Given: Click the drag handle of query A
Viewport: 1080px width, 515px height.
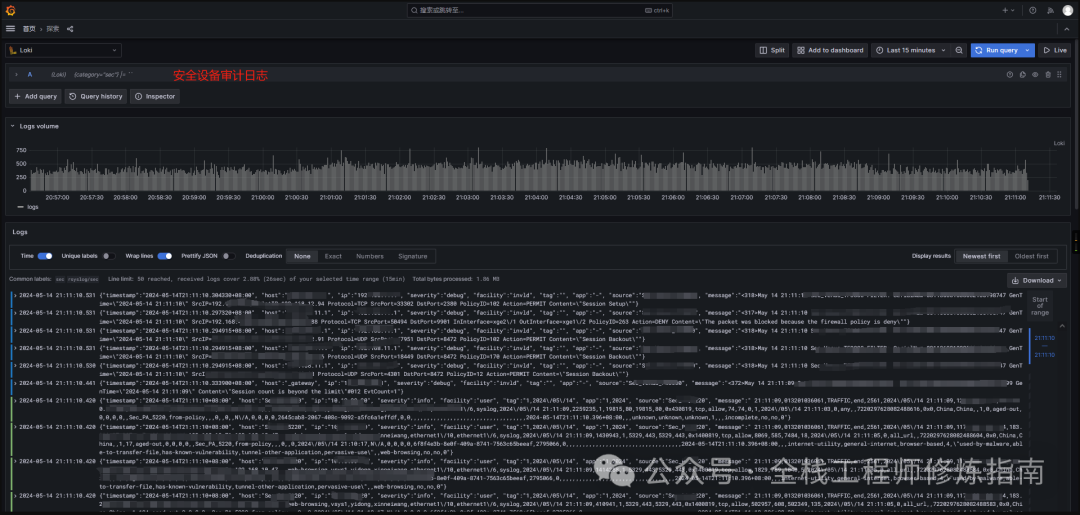Looking at the screenshot, I should pyautogui.click(x=1061, y=74).
